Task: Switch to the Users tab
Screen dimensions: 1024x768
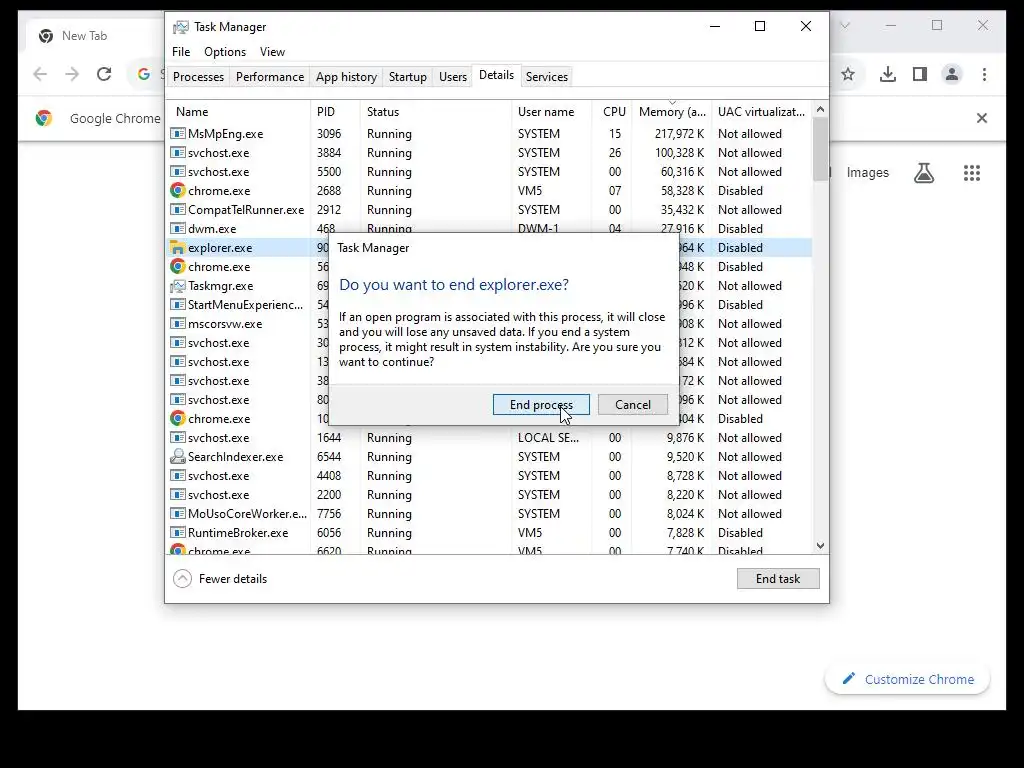Action: pyautogui.click(x=453, y=76)
